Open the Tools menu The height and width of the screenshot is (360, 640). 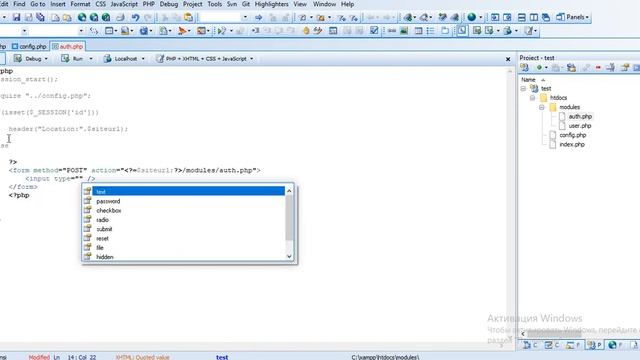pos(215,4)
